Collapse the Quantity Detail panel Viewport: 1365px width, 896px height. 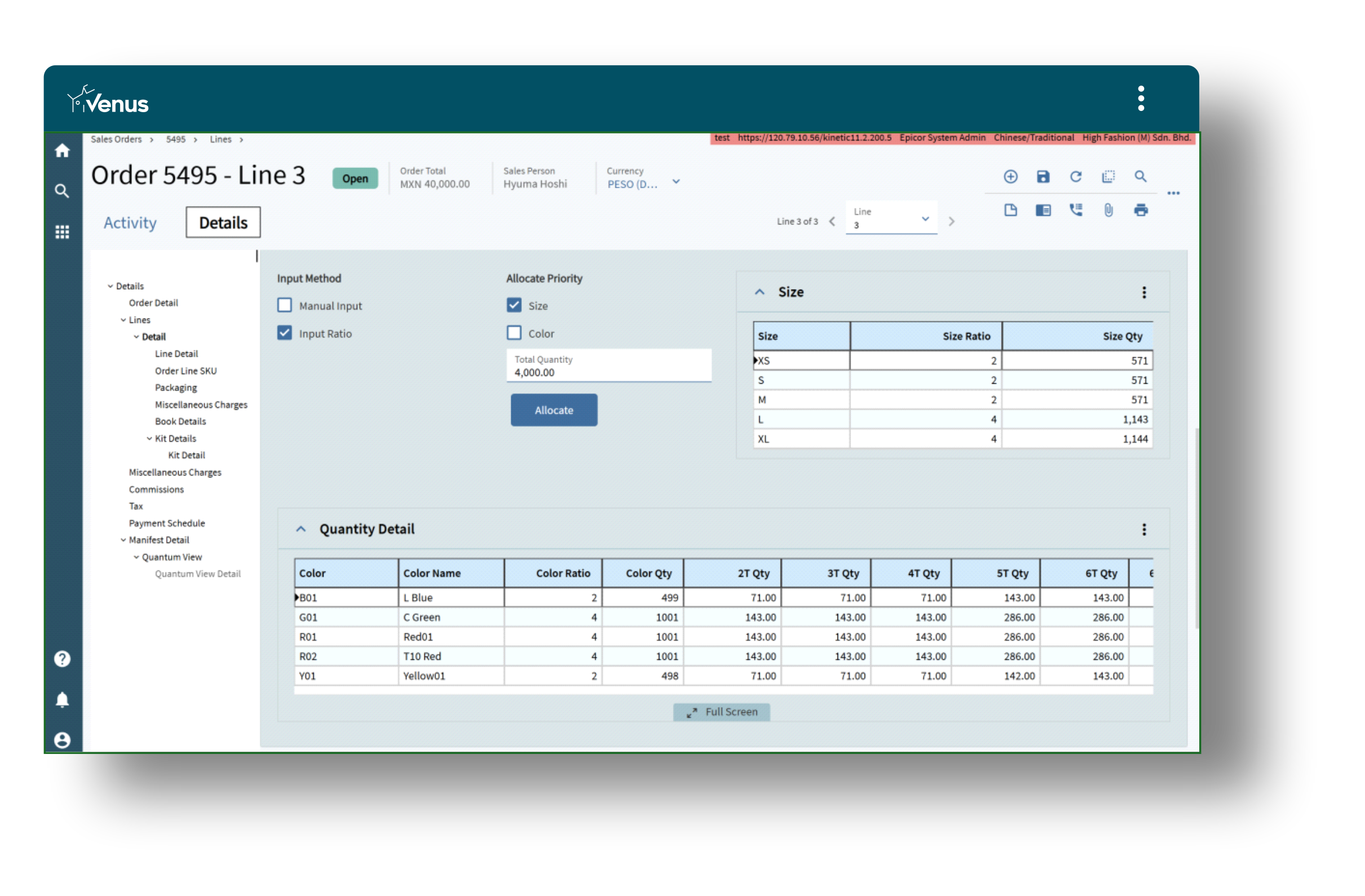300,529
